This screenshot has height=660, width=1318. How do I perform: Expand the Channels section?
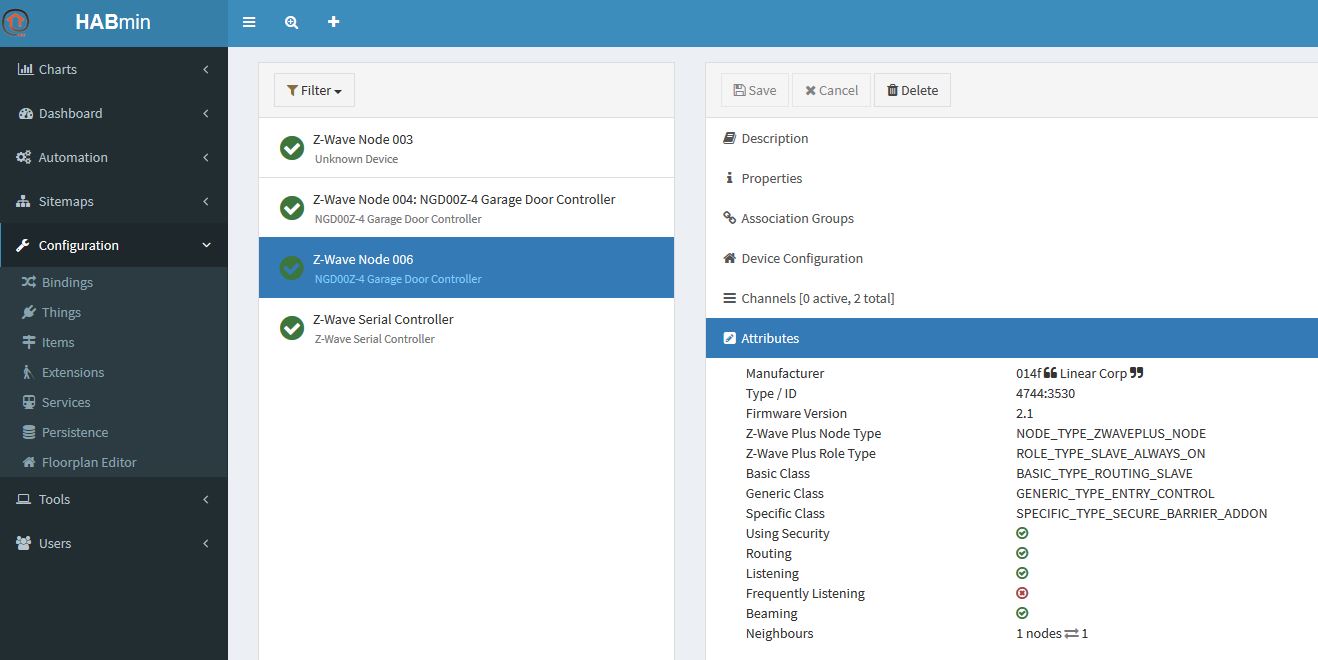coord(817,298)
